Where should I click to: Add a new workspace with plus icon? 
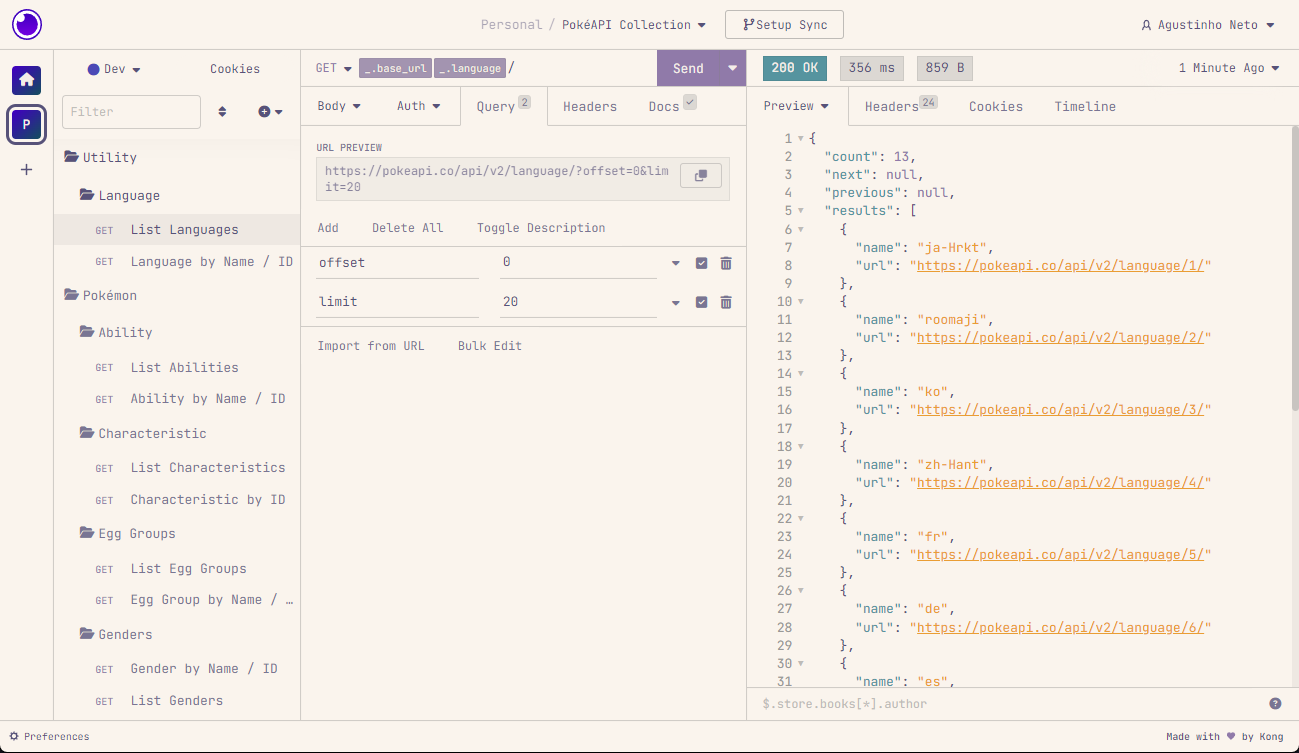coord(27,170)
